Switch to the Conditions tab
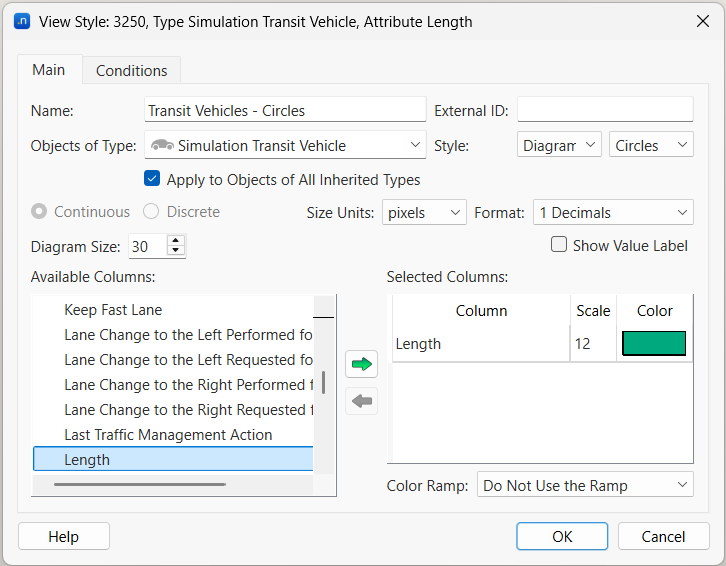The width and height of the screenshot is (726, 566). pos(131,70)
